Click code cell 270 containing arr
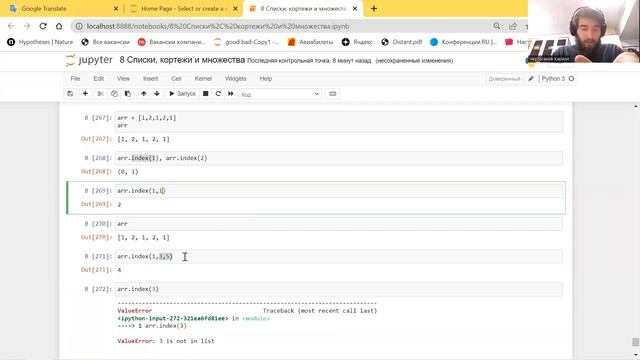640x360 pixels. [x=339, y=224]
